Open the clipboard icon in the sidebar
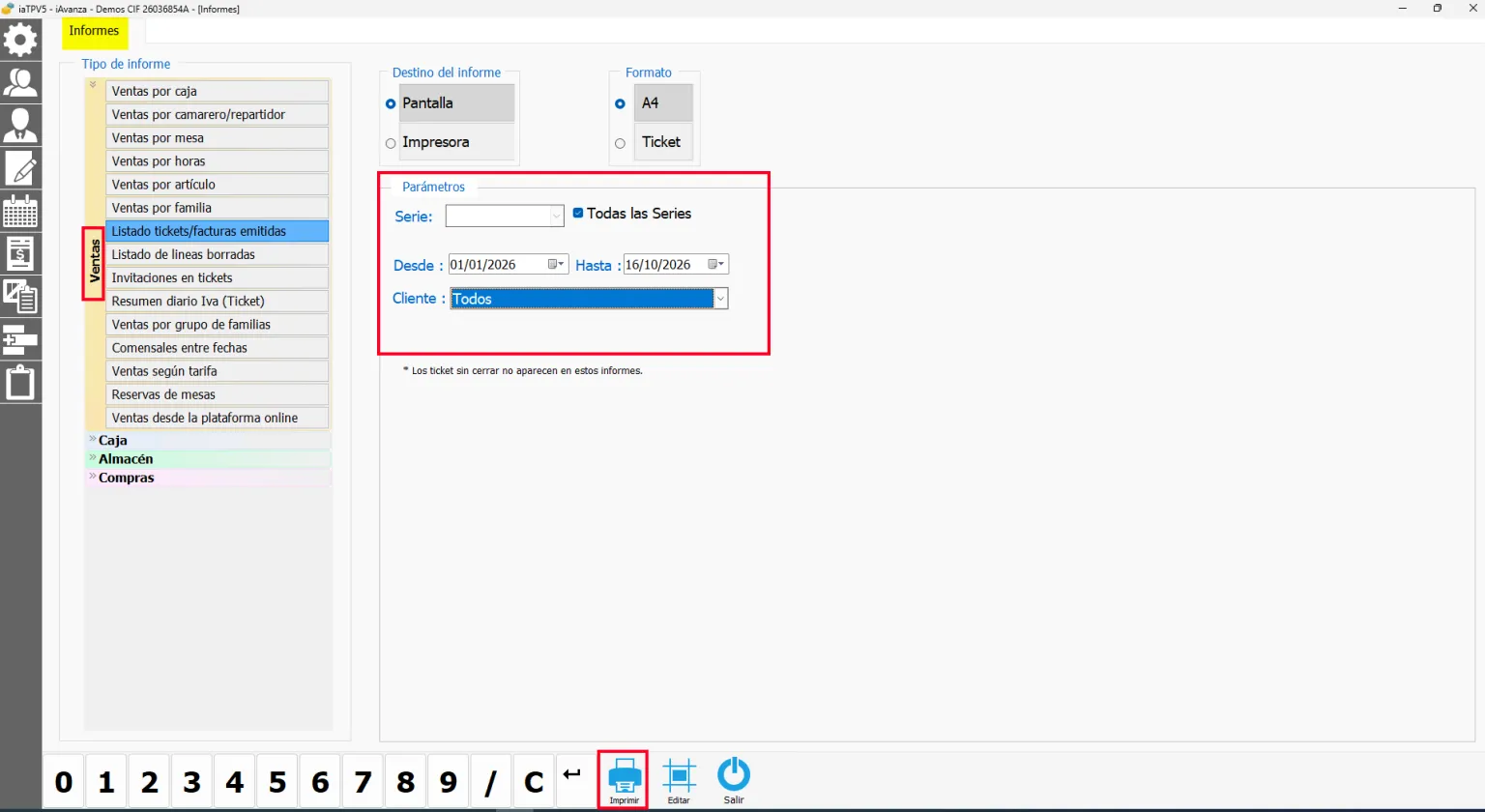This screenshot has height=812, width=1485. [20, 383]
